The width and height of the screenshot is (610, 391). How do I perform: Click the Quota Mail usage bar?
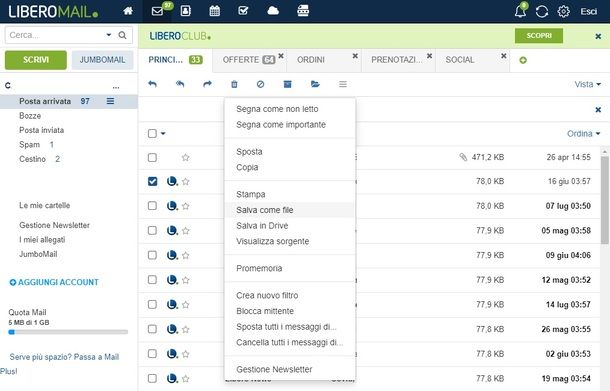tap(68, 332)
